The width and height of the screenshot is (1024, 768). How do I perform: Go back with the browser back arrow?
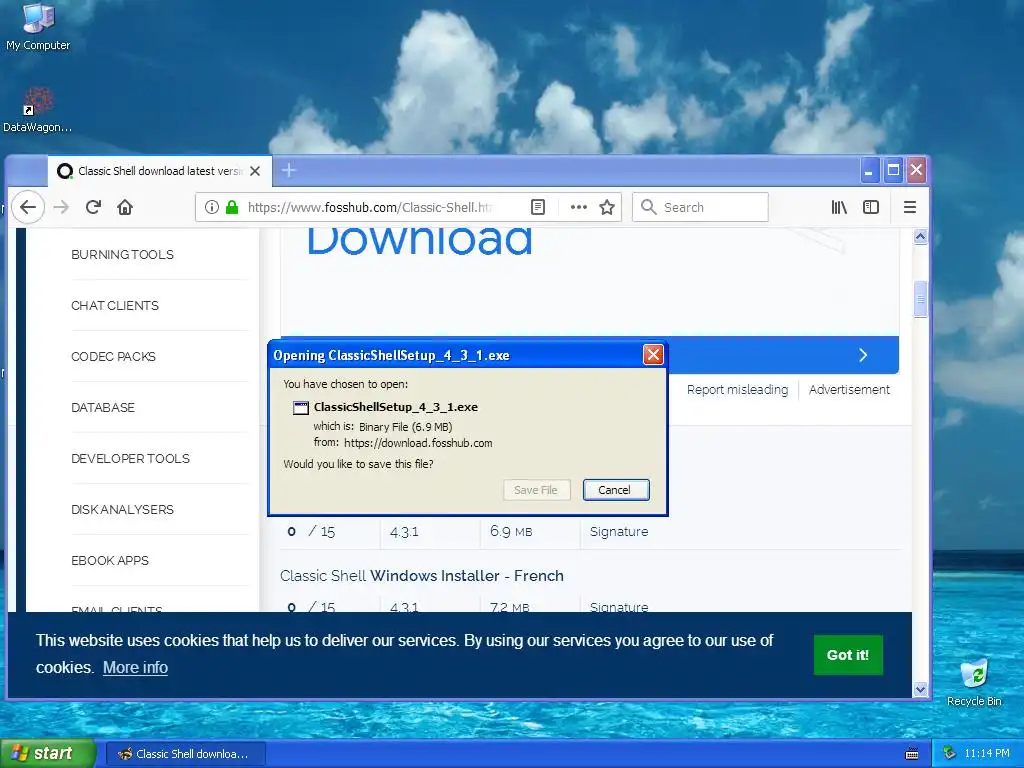click(27, 207)
